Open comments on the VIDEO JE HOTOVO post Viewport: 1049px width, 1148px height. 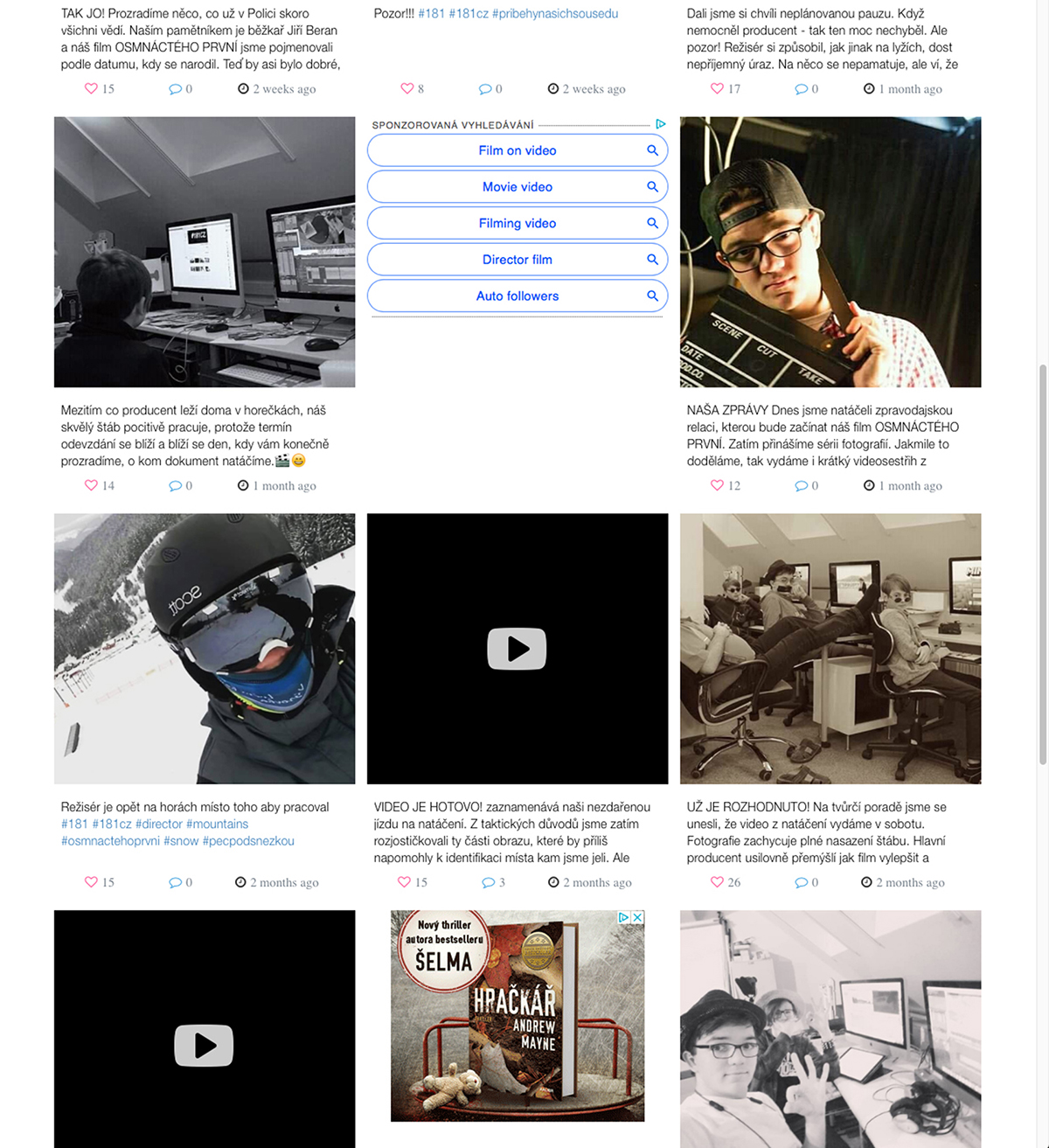coord(488,882)
